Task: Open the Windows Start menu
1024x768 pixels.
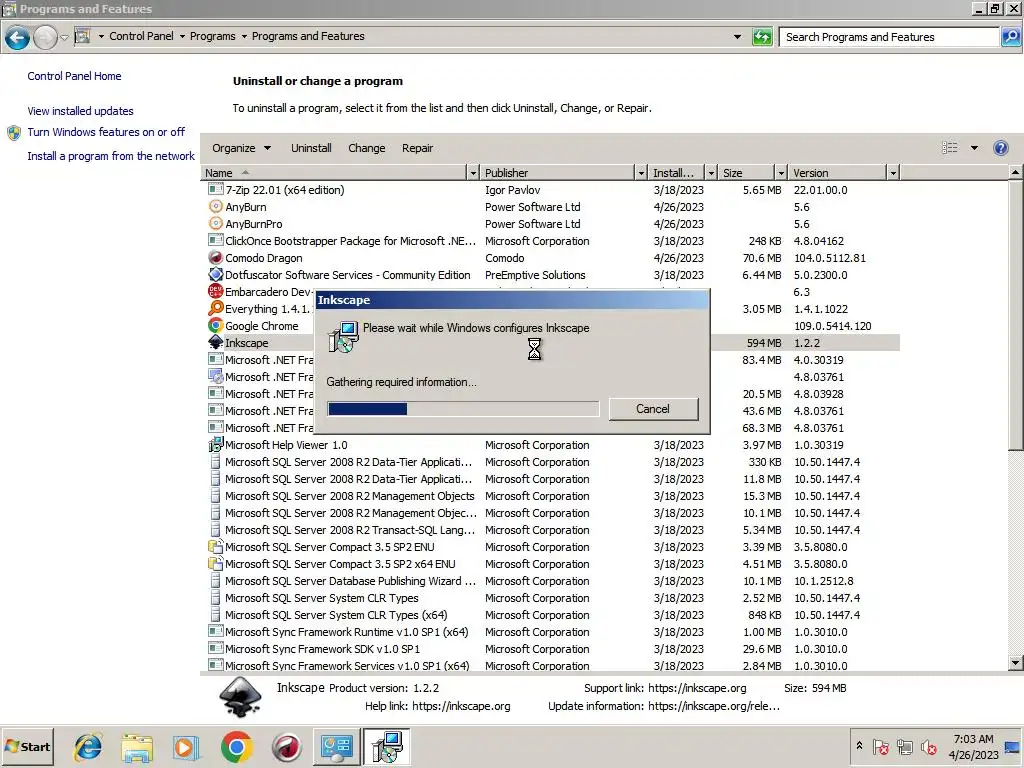Action: click(x=27, y=746)
